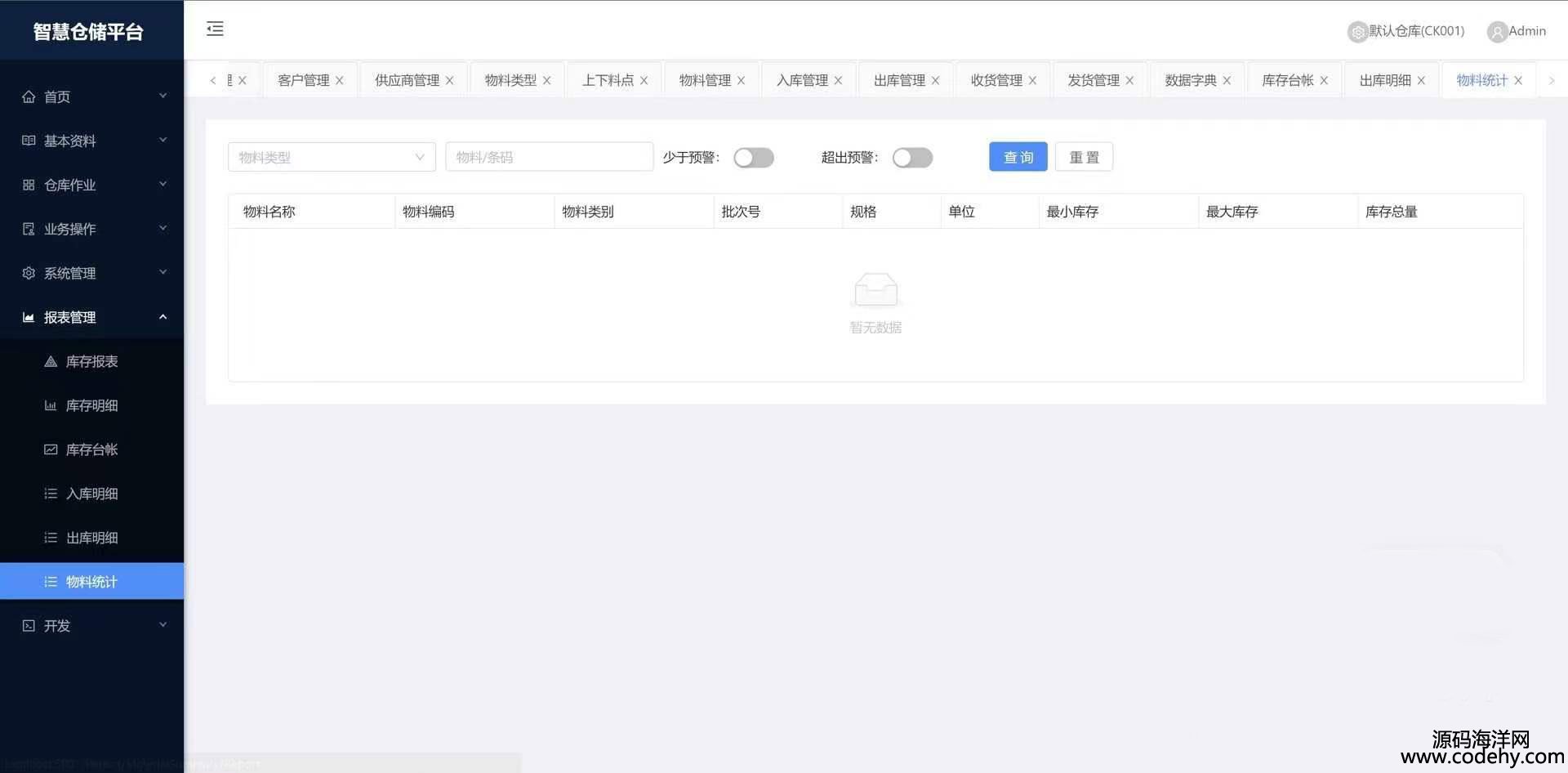Click the document icon beside 业务操作
This screenshot has width=1568, height=773.
(29, 229)
